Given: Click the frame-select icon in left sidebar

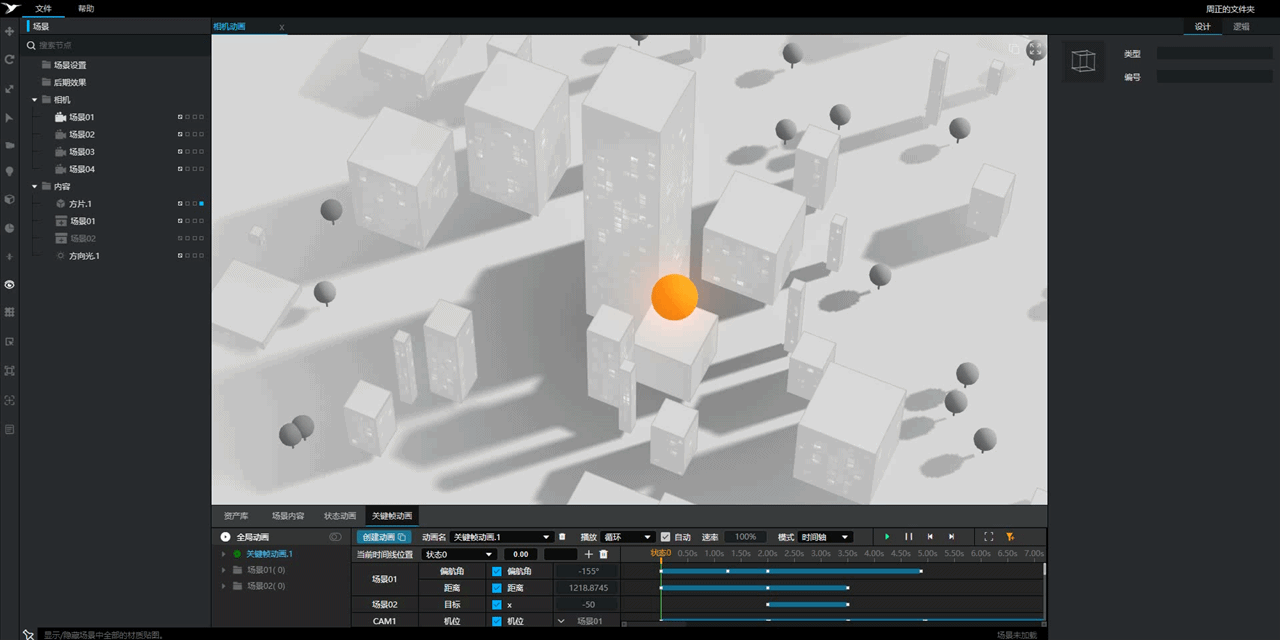Looking at the screenshot, I should (x=10, y=341).
